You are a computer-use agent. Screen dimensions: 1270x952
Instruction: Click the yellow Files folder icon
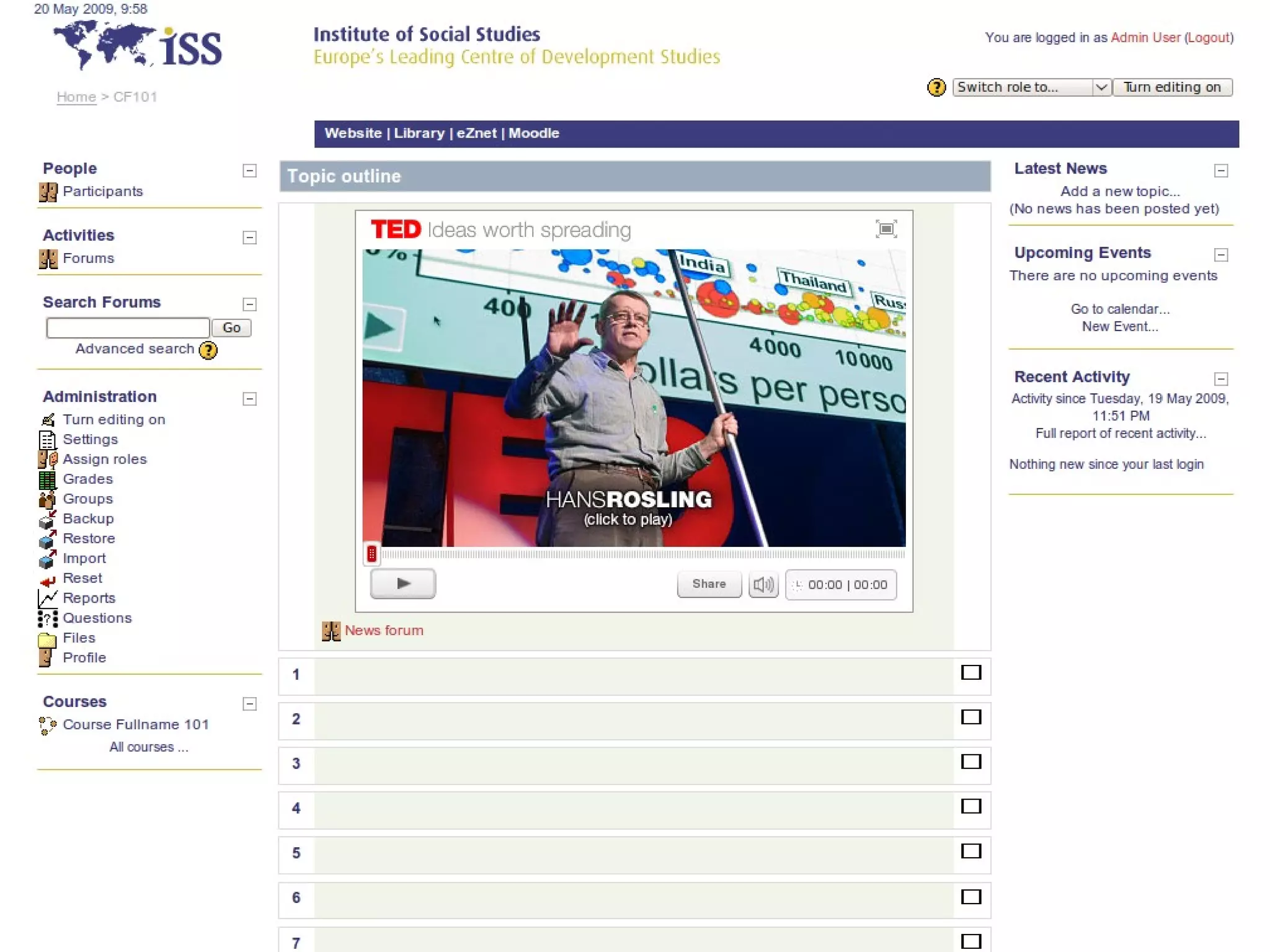click(x=48, y=639)
